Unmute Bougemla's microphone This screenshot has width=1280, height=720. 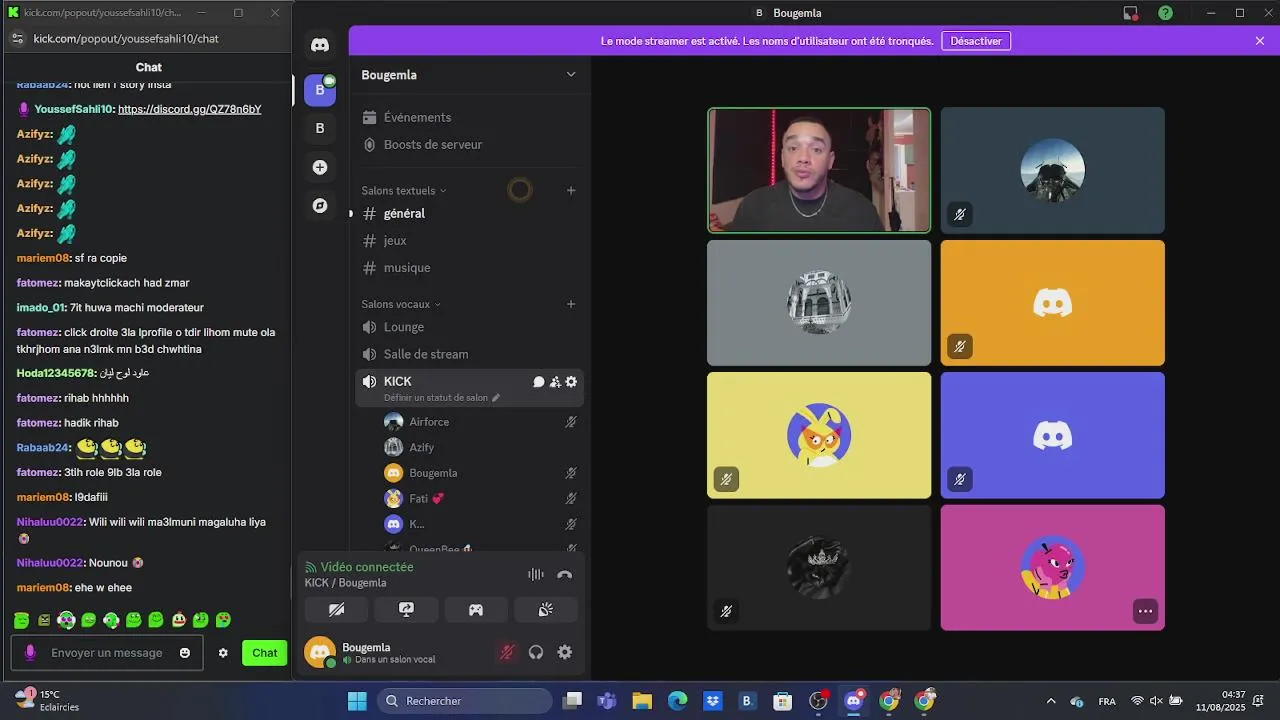(x=507, y=652)
